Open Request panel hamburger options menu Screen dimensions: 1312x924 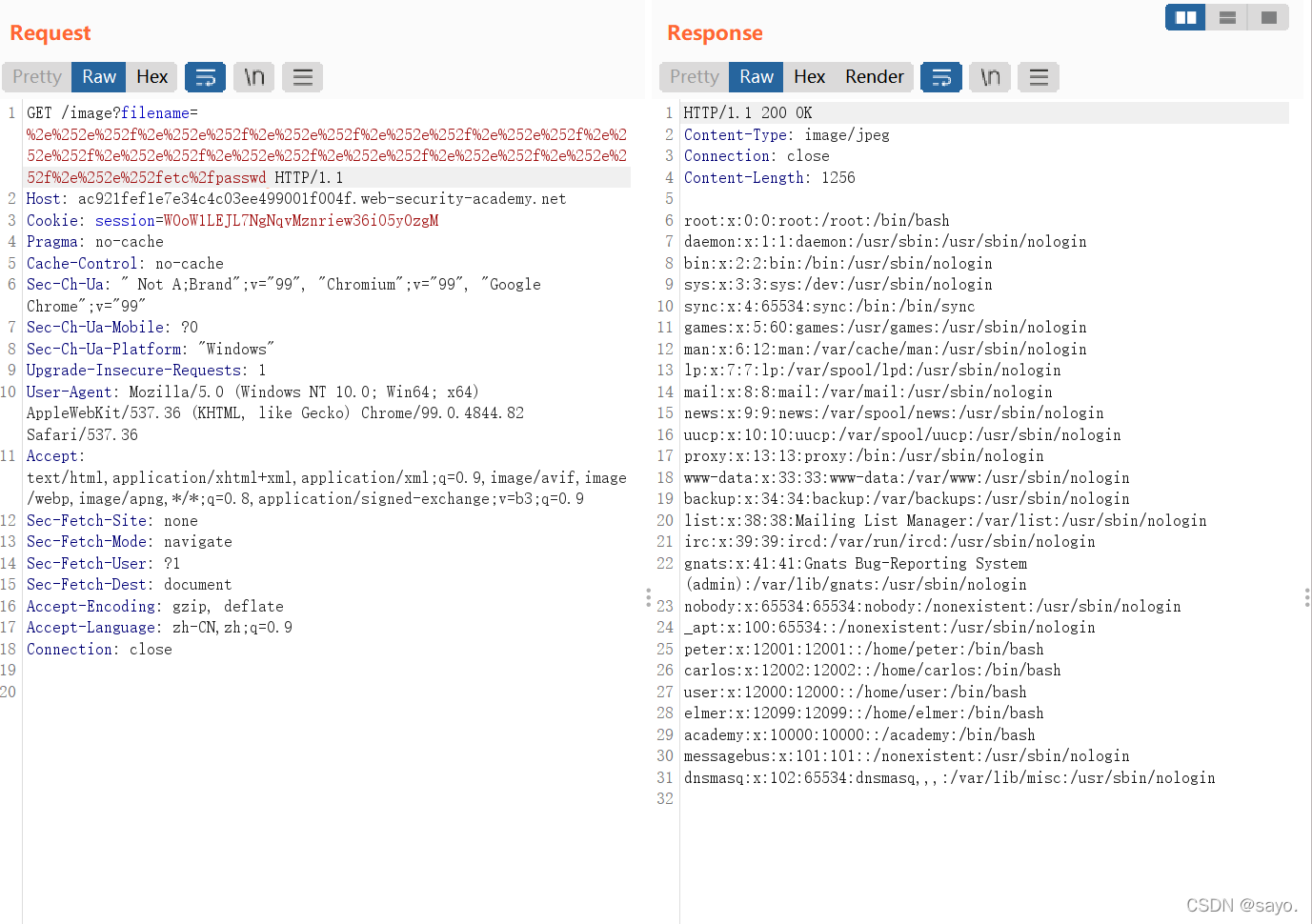[x=302, y=77]
